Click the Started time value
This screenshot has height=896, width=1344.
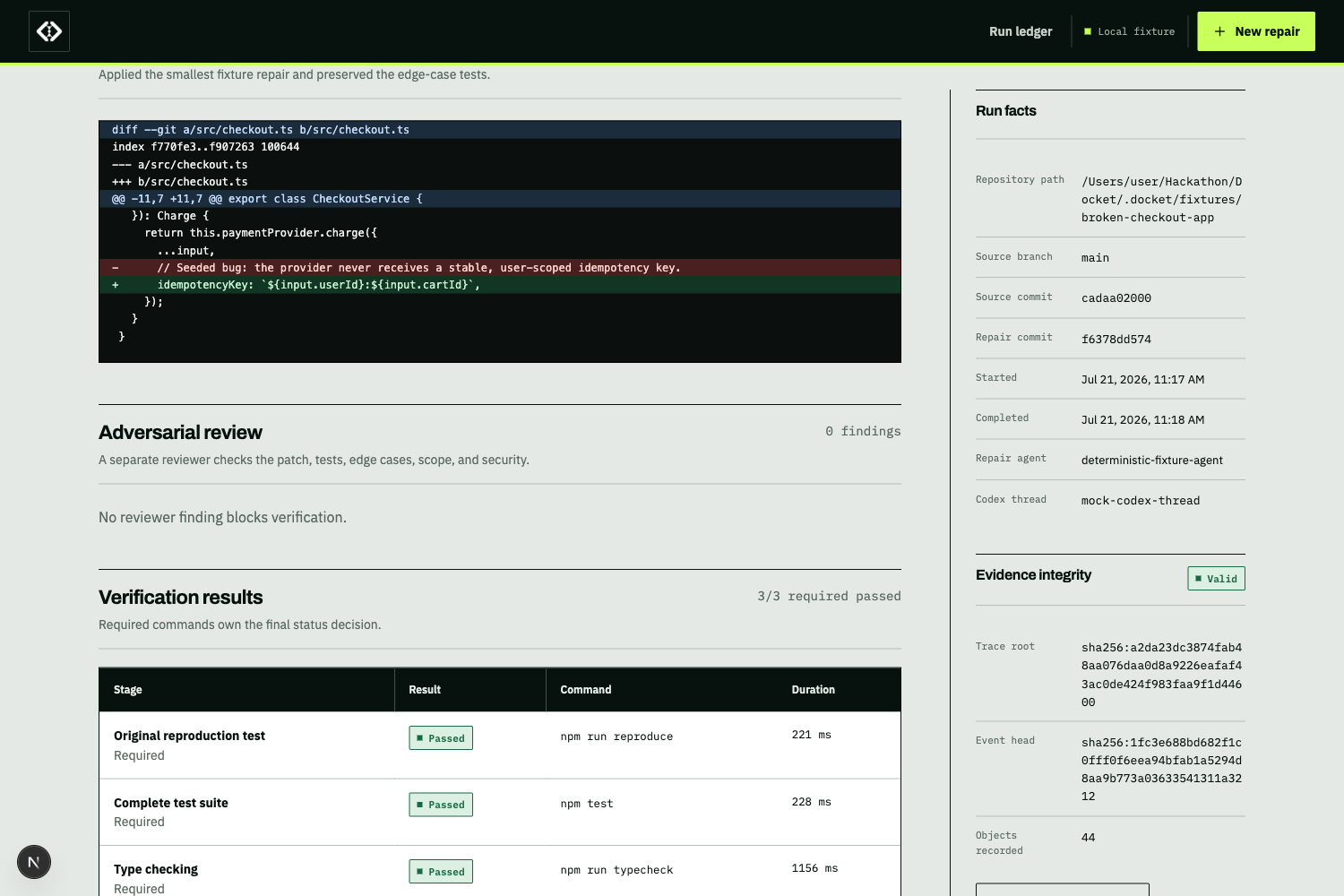[1142, 380]
